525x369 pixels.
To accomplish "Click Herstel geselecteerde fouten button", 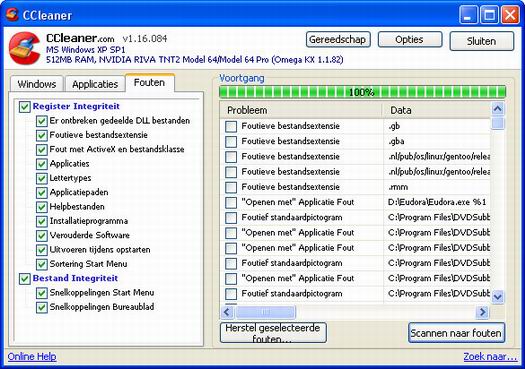I will (x=273, y=333).
